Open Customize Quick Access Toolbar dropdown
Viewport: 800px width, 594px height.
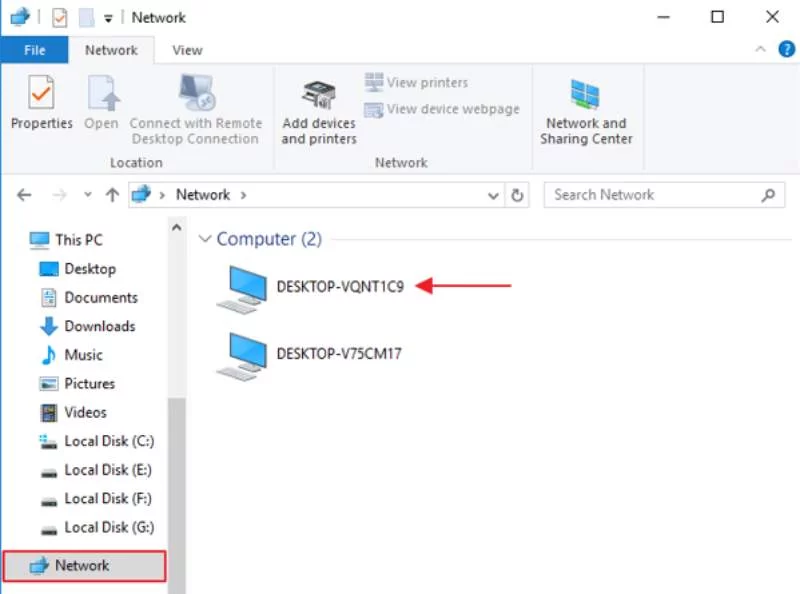coord(108,19)
